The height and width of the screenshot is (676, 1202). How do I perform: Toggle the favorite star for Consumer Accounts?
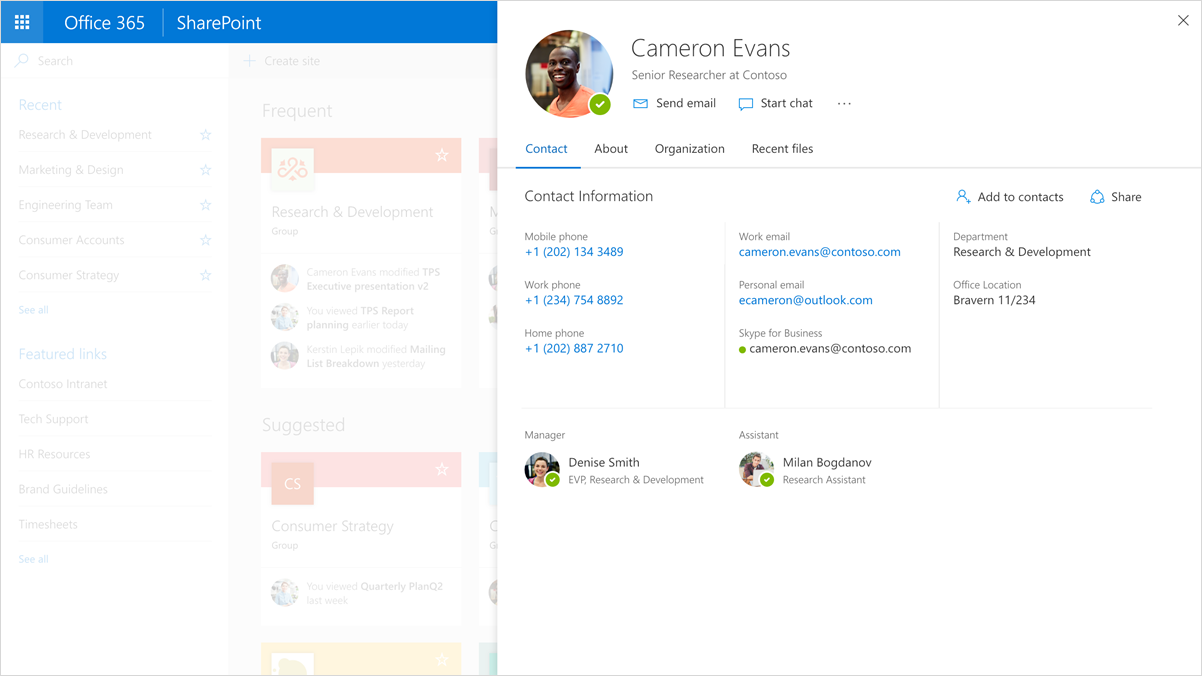coord(206,240)
